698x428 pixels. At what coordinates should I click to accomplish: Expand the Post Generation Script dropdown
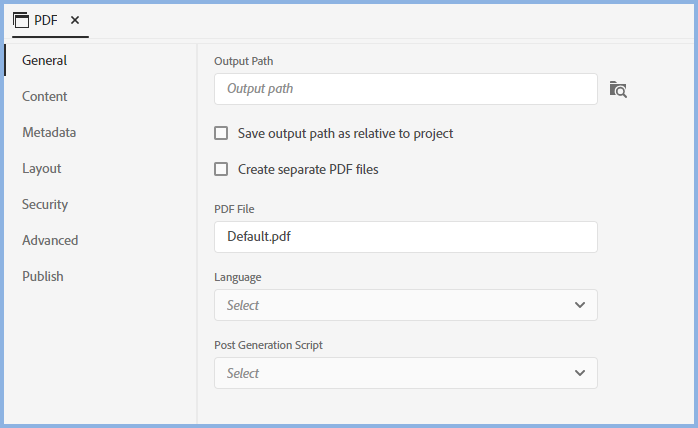click(405, 373)
